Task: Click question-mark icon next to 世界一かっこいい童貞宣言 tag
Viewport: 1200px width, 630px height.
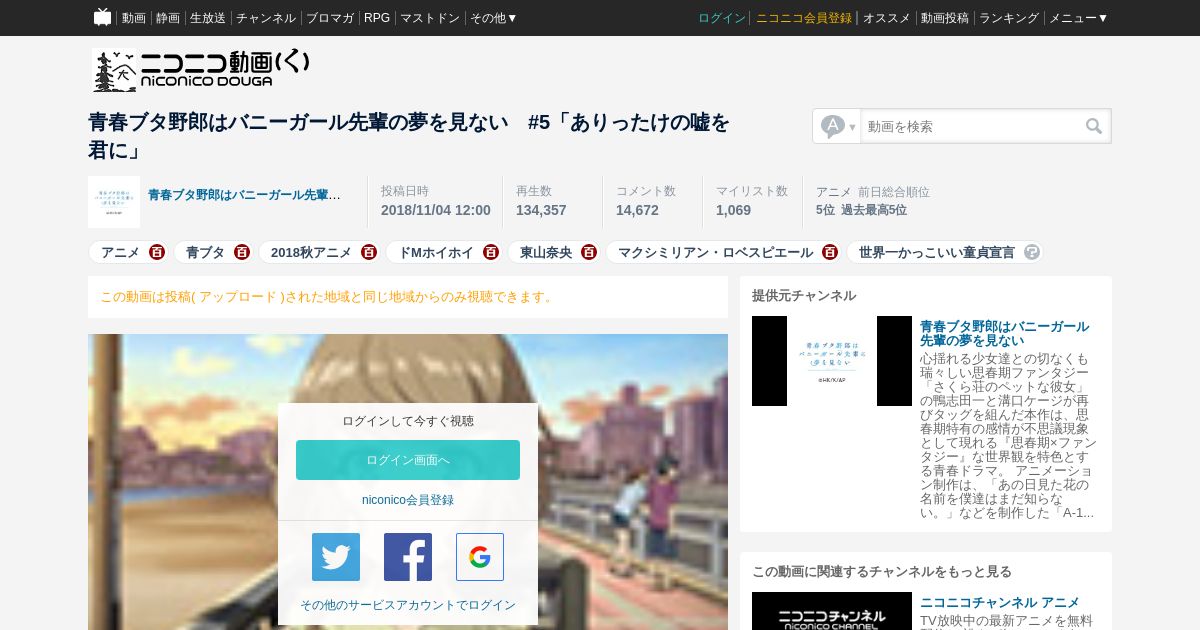Action: [1032, 252]
